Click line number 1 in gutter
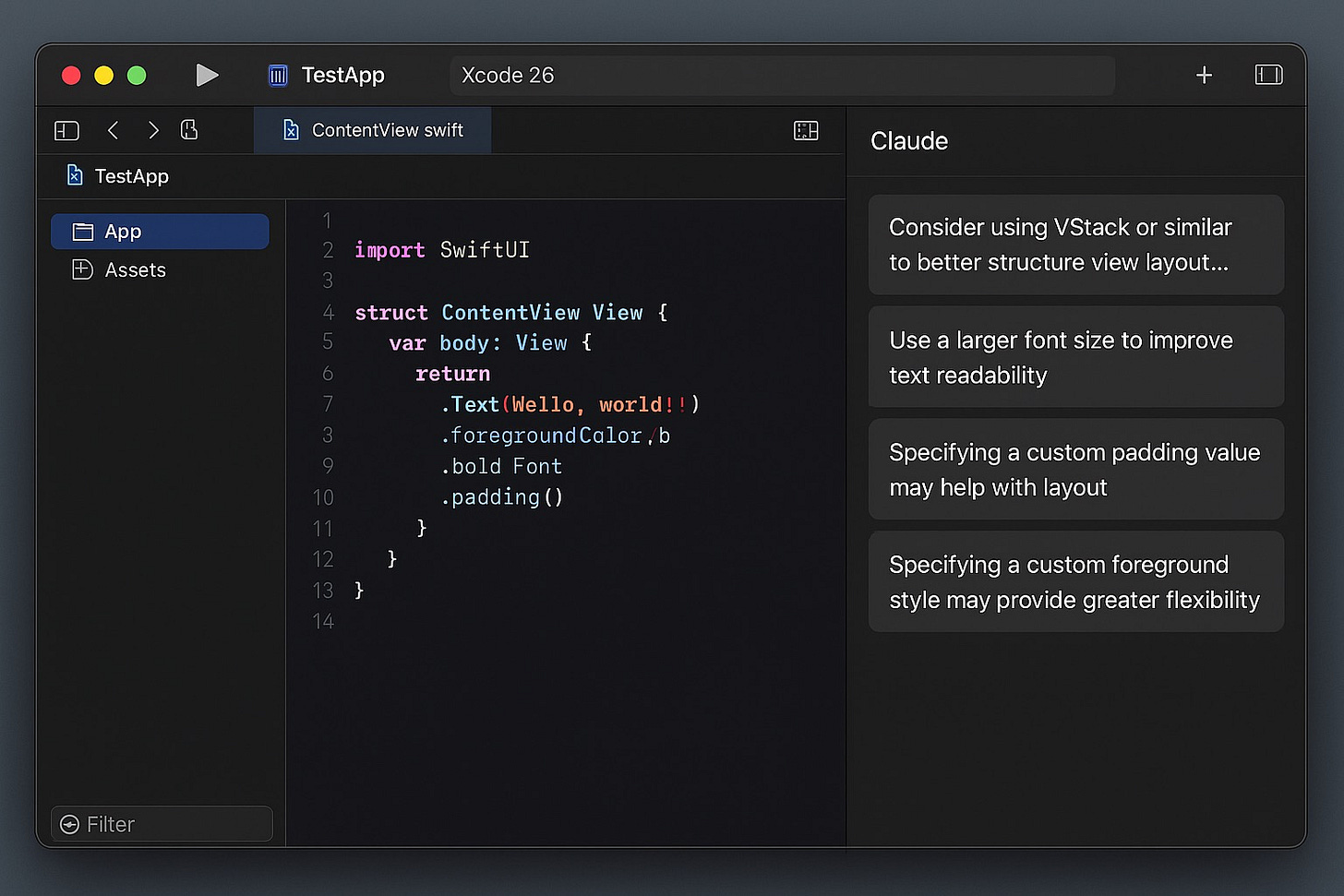This screenshot has height=896, width=1344. coord(327,221)
